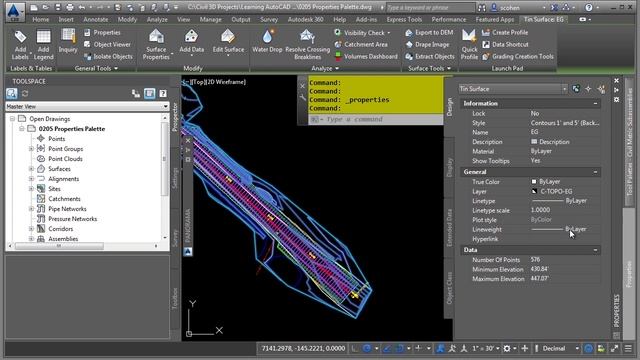The width and height of the screenshot is (640, 360).
Task: Expand the General Tools panel dropdown
Action: coord(116,69)
